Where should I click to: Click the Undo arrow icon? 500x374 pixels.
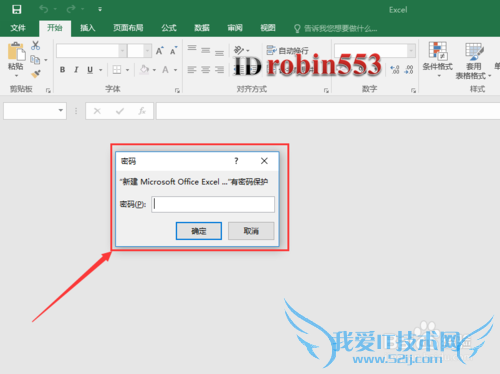[44, 9]
